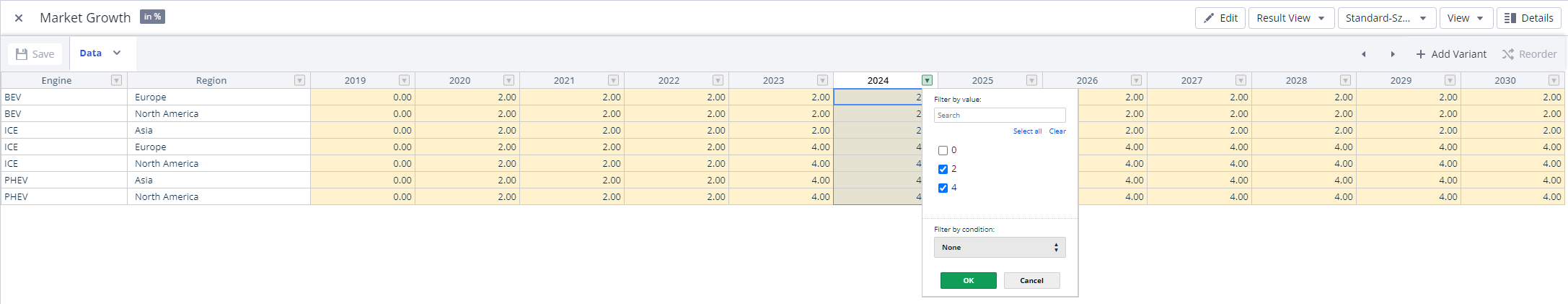Click the filter Search input field
1568x304 pixels.
tap(999, 115)
